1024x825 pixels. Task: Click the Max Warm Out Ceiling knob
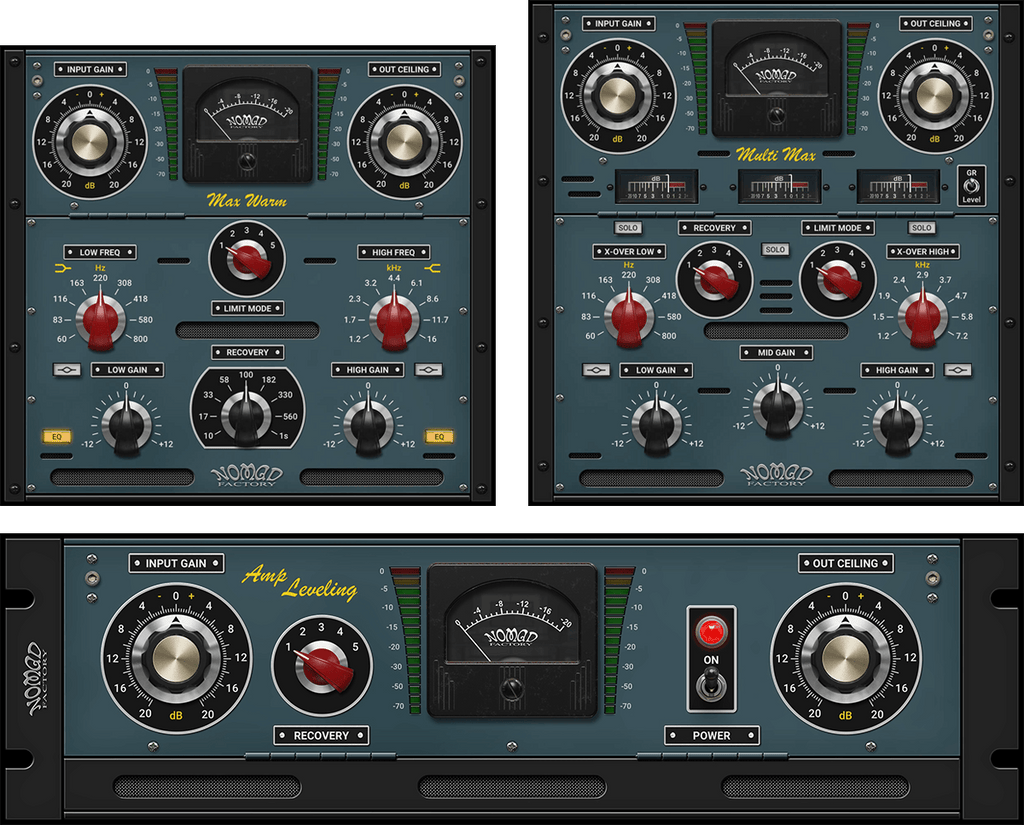[x=404, y=142]
